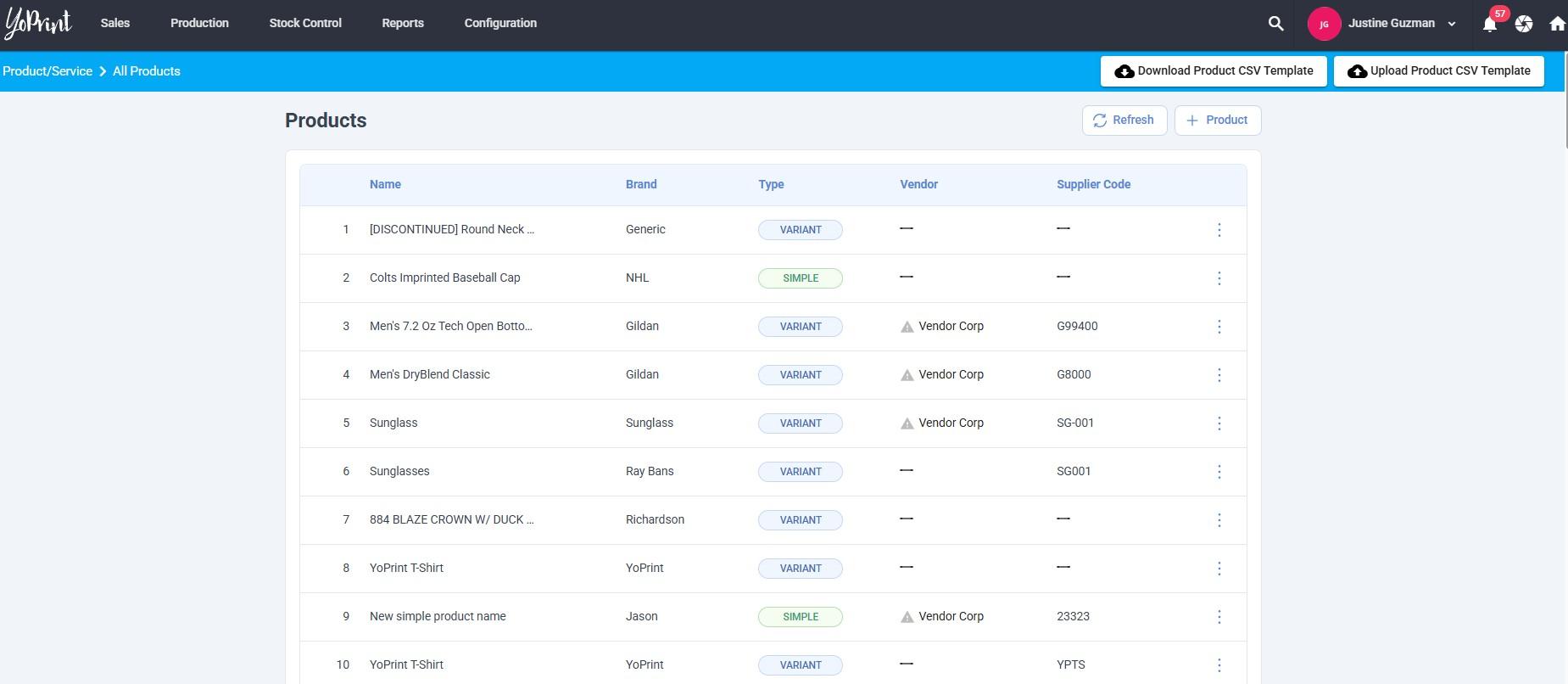Click the Name column header
This screenshot has width=1568, height=684.
click(385, 184)
